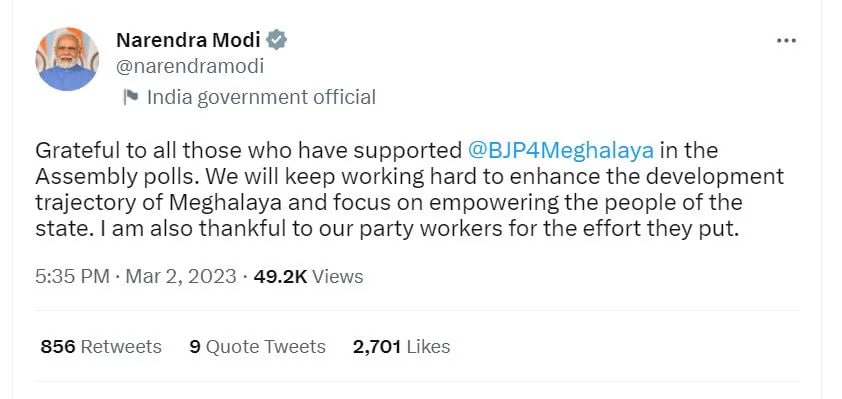Image resolution: width=842 pixels, height=399 pixels.
Task: Select the Retweets label text
Action: [x=121, y=347]
